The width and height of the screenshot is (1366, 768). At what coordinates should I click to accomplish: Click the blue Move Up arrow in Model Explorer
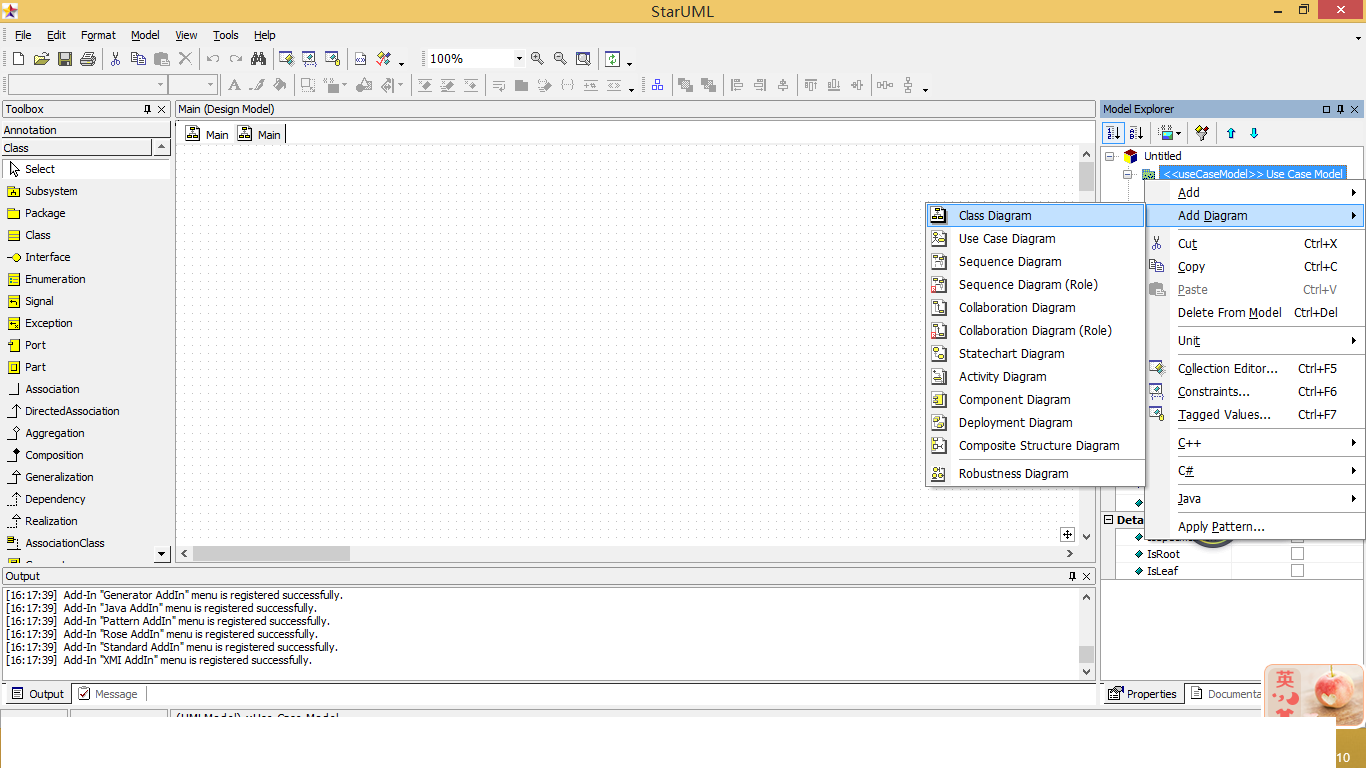1231,133
